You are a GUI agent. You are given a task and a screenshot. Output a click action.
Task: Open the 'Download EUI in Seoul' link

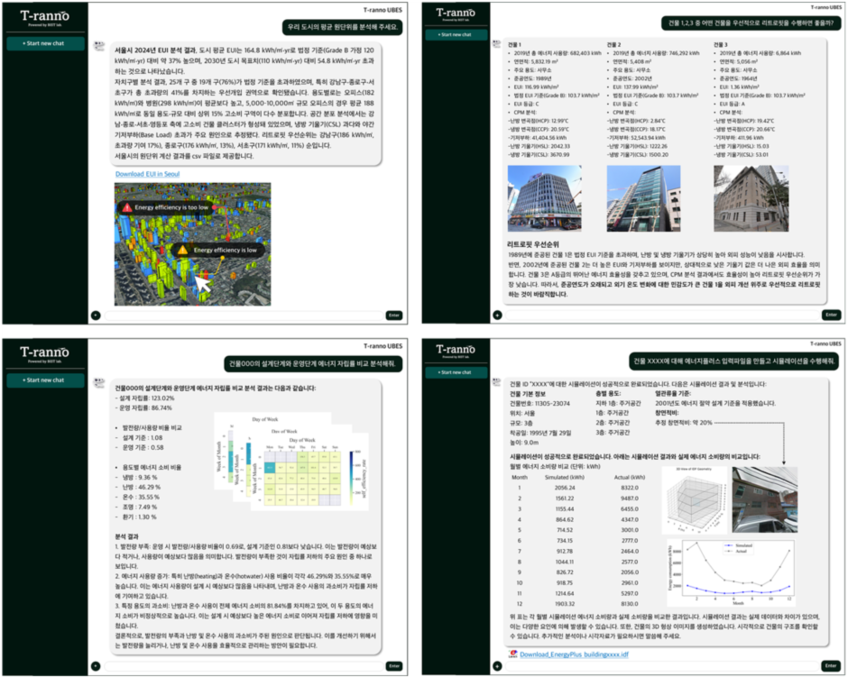(147, 174)
